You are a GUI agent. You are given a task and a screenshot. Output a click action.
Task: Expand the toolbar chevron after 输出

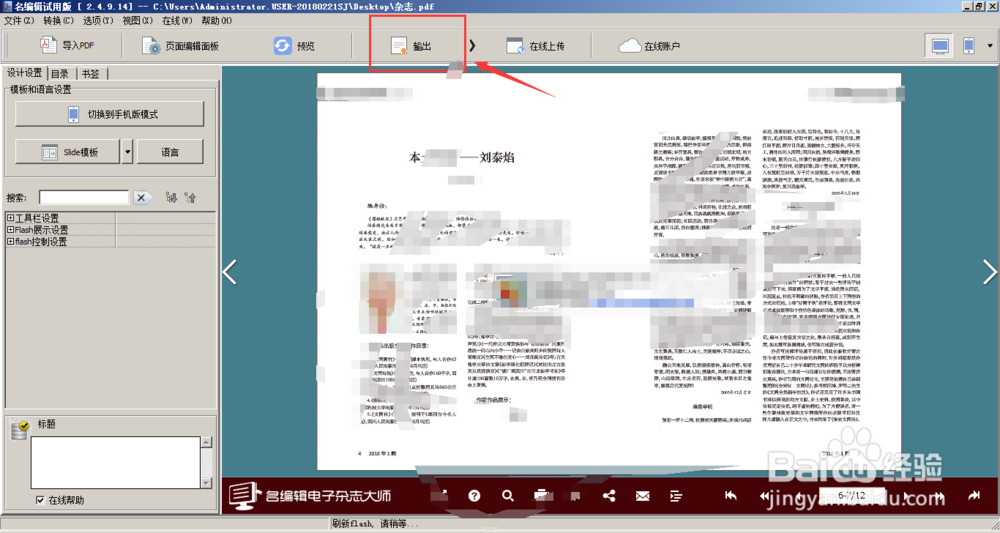[x=473, y=46]
